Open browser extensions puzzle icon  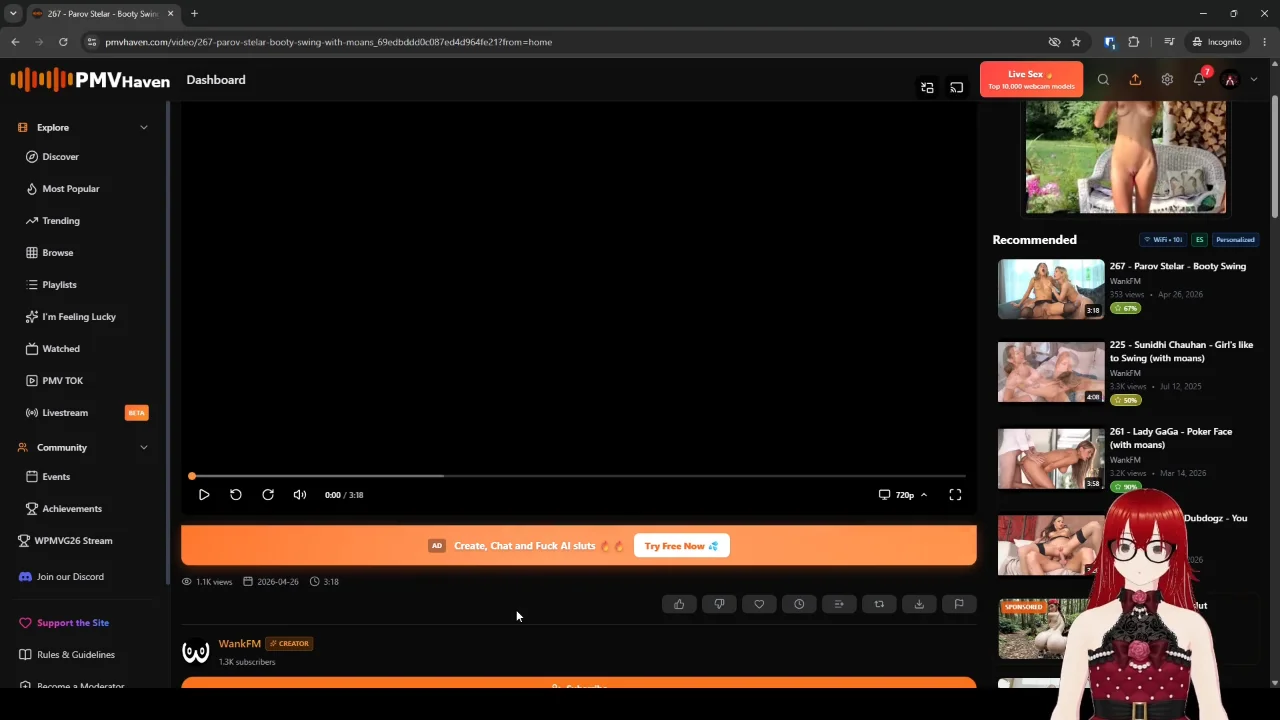(1133, 42)
